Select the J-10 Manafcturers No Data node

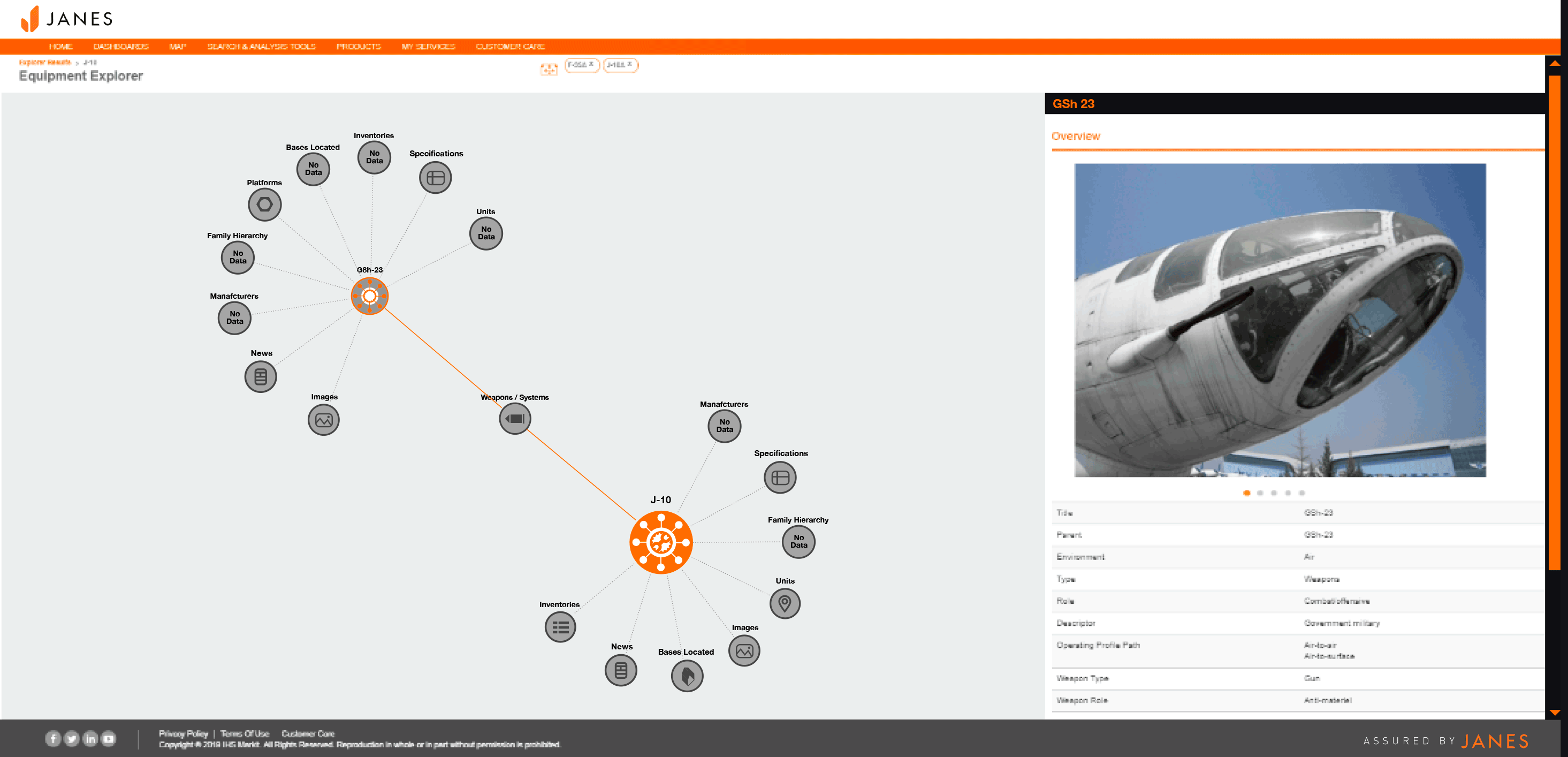click(725, 426)
